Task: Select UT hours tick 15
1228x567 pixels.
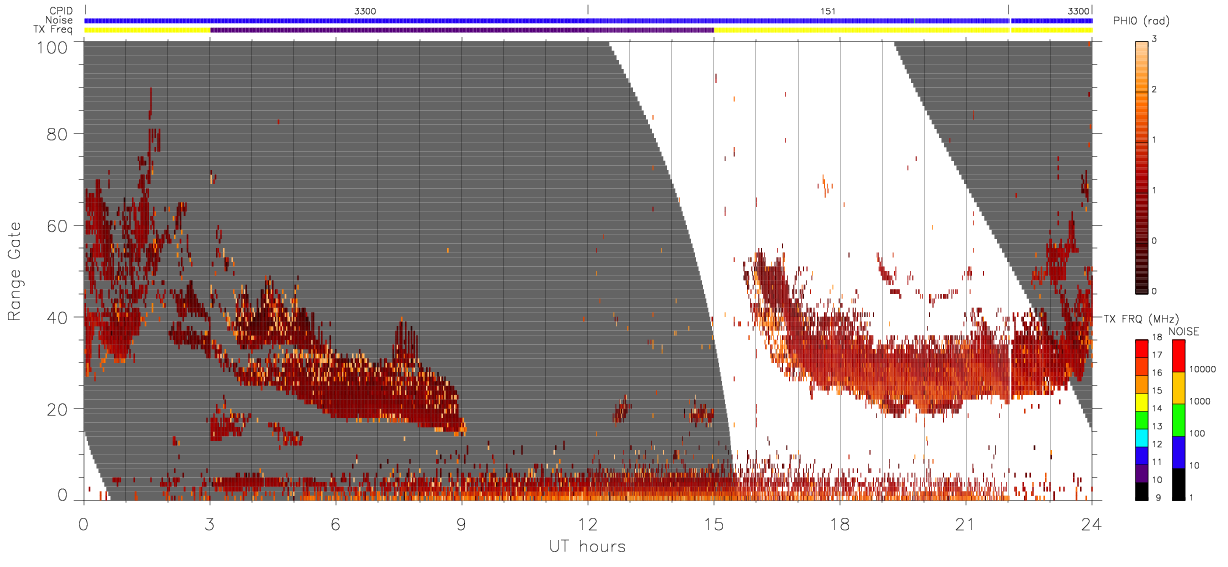Action: tap(714, 523)
